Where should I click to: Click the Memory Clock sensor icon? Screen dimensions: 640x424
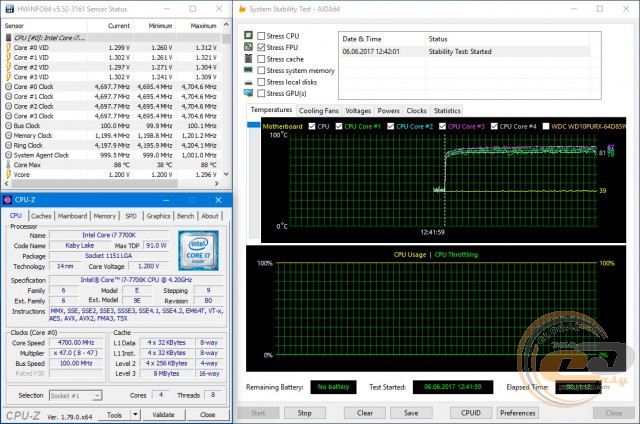[8, 135]
